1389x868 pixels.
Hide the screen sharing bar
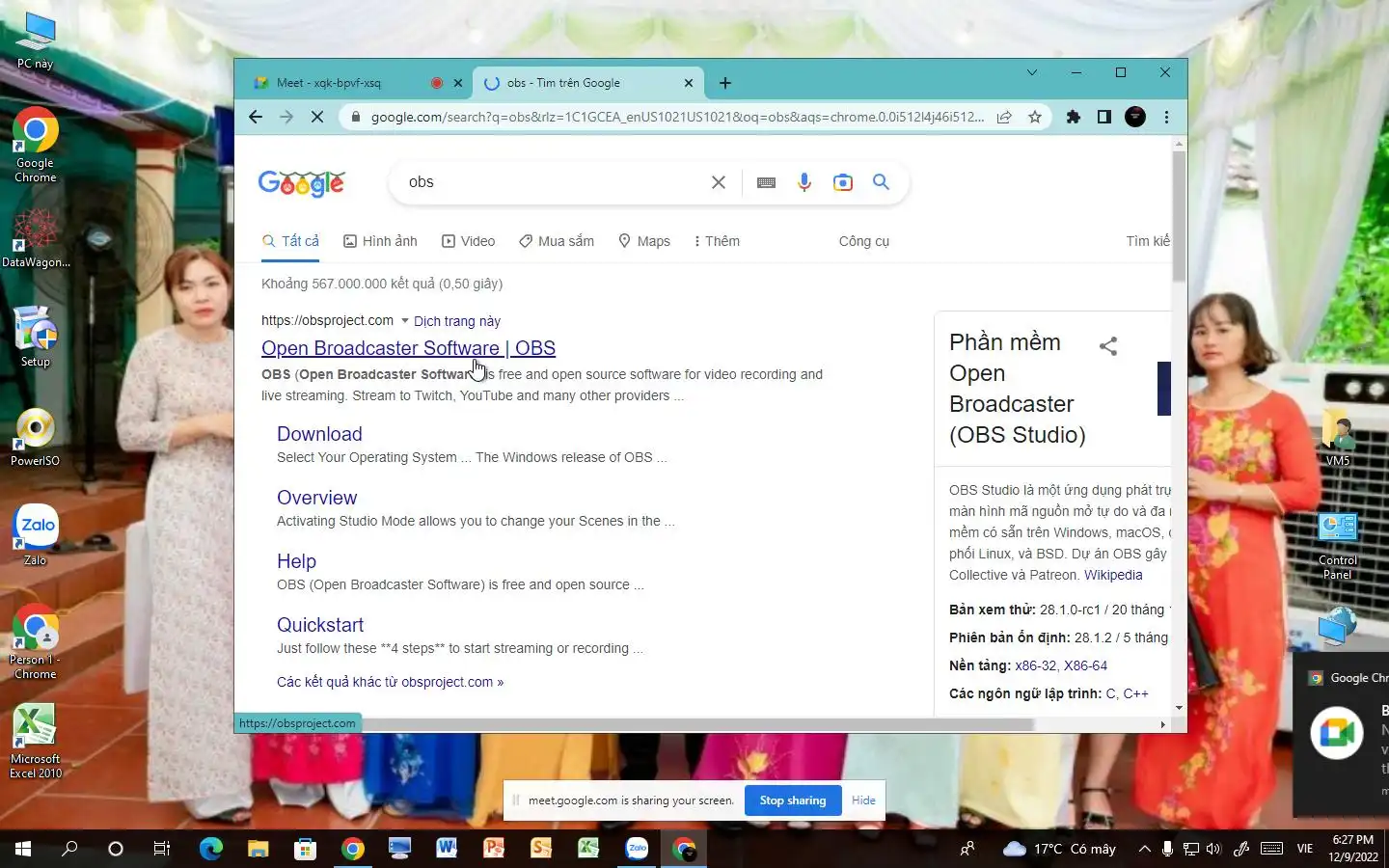[863, 800]
